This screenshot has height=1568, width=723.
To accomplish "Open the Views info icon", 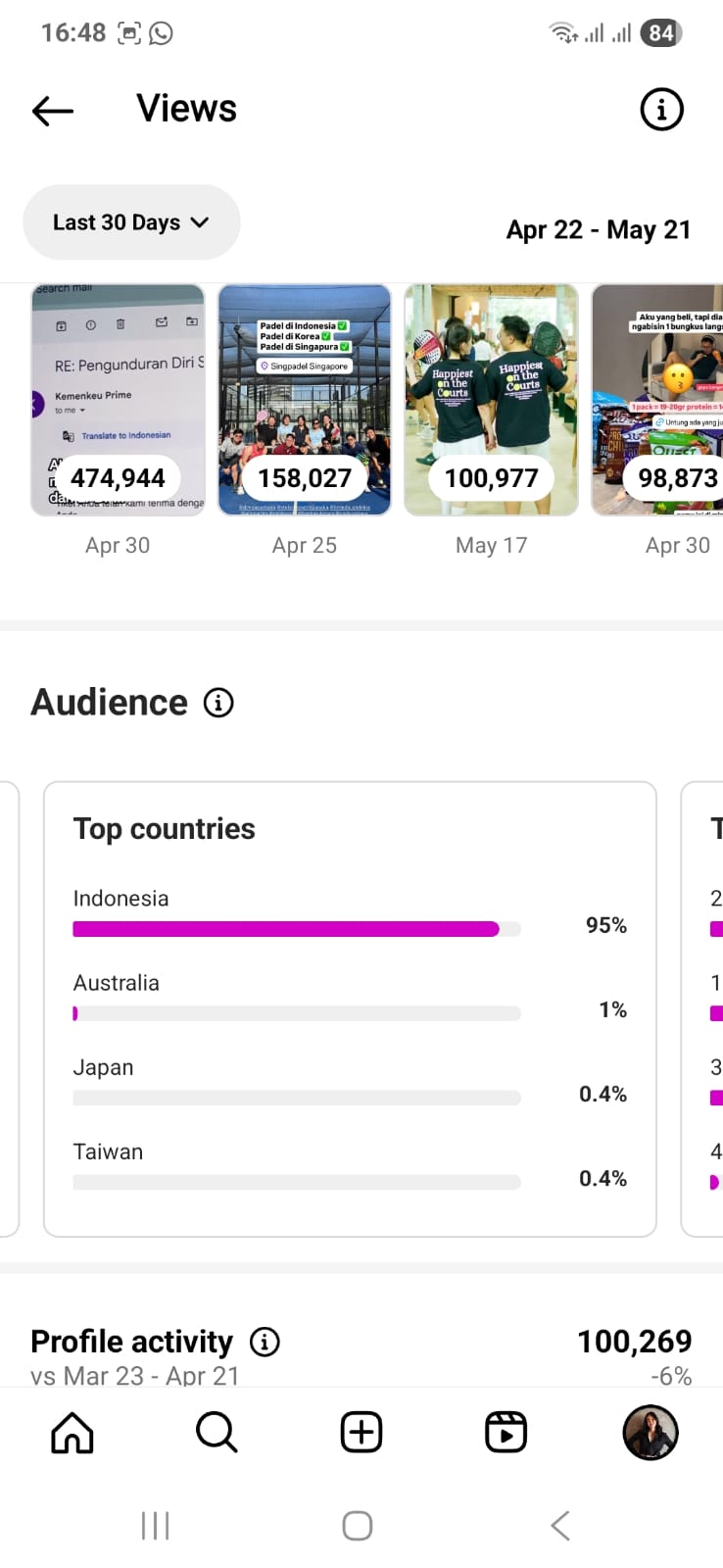I will pyautogui.click(x=661, y=110).
